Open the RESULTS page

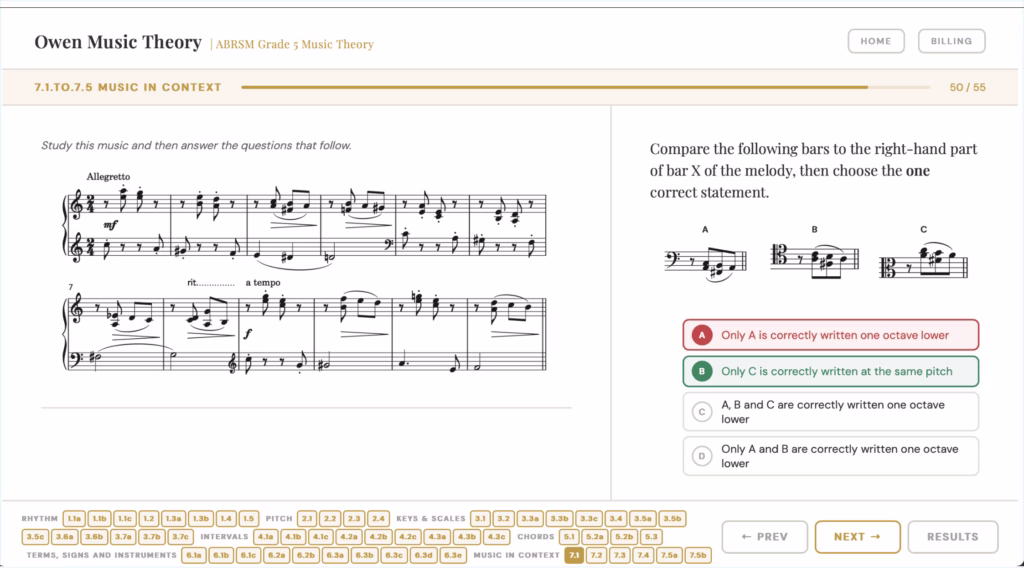953,537
